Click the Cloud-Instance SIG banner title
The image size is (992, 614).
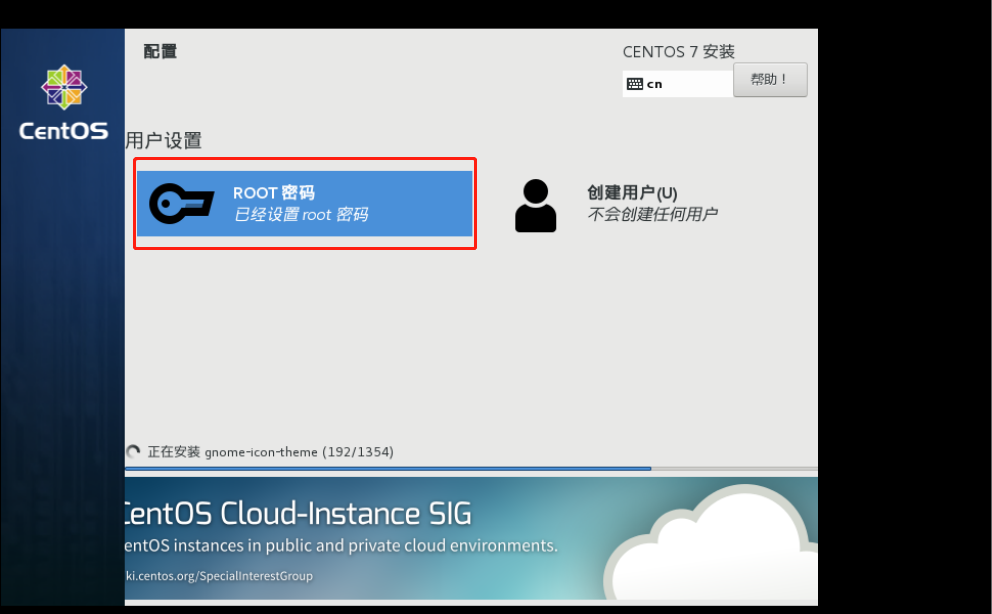pyautogui.click(x=298, y=513)
